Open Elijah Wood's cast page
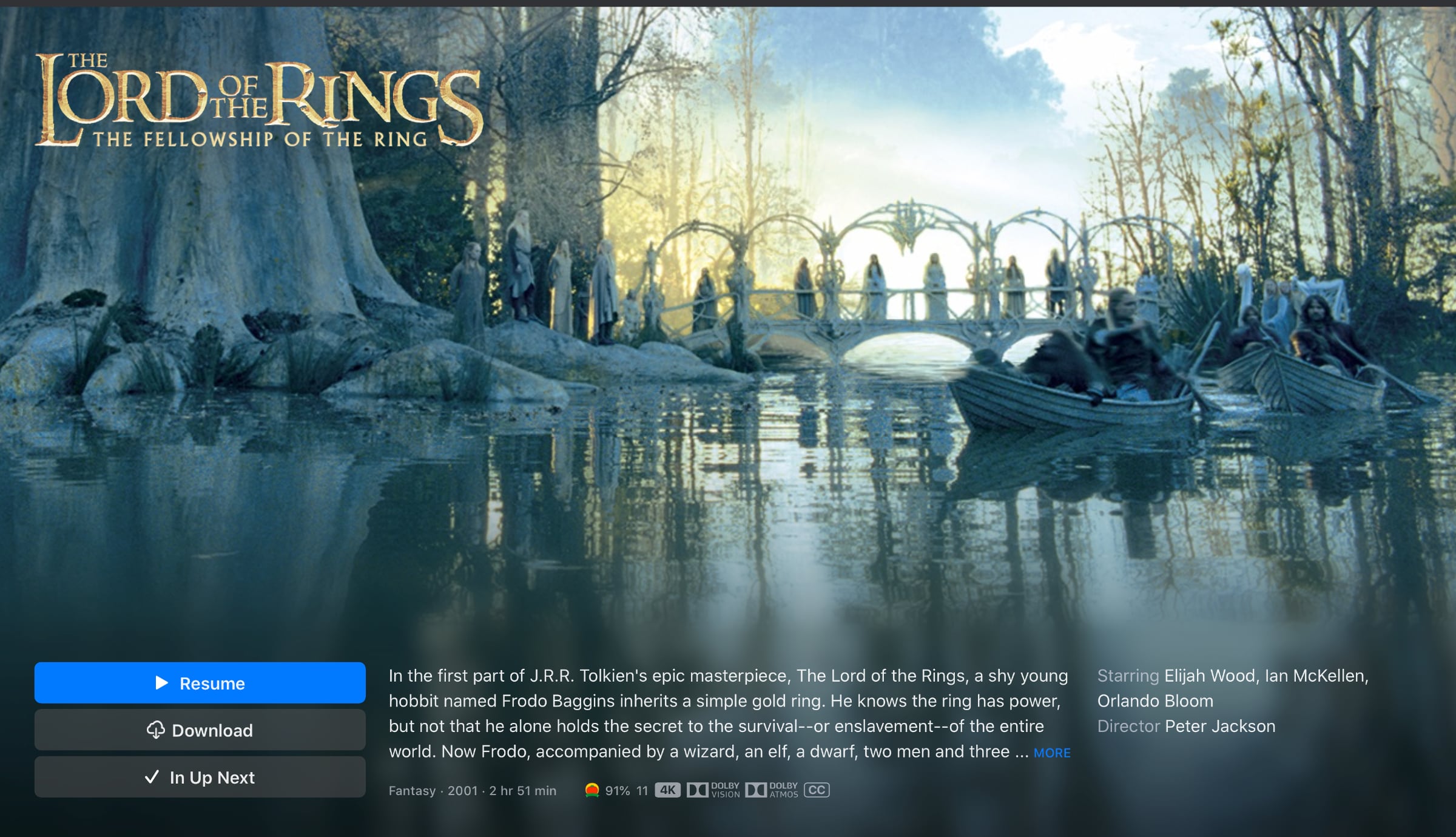This screenshot has height=837, width=1456. 1210,676
